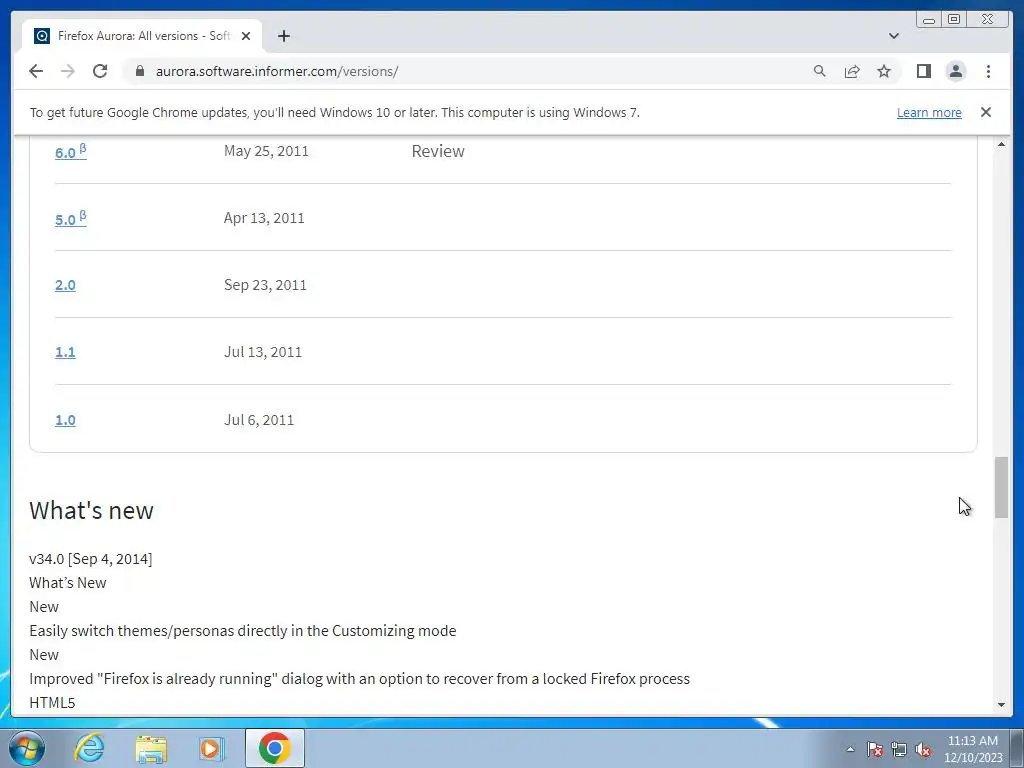The image size is (1024, 768).
Task: Expand the tab search dropdown arrow
Action: coord(893,36)
